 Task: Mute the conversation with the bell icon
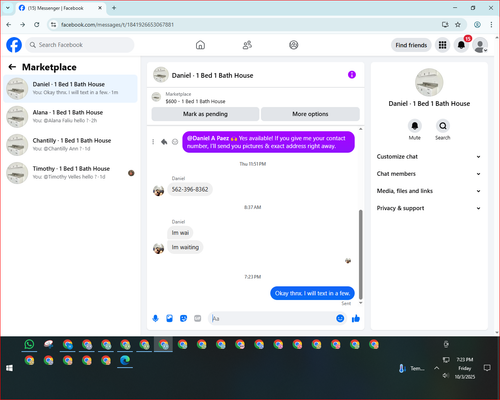(415, 126)
